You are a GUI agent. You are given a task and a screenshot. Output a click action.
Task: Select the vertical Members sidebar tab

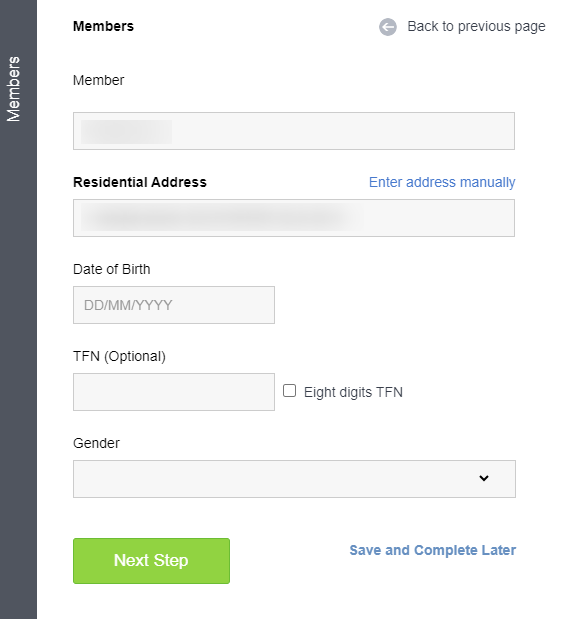coord(13,89)
